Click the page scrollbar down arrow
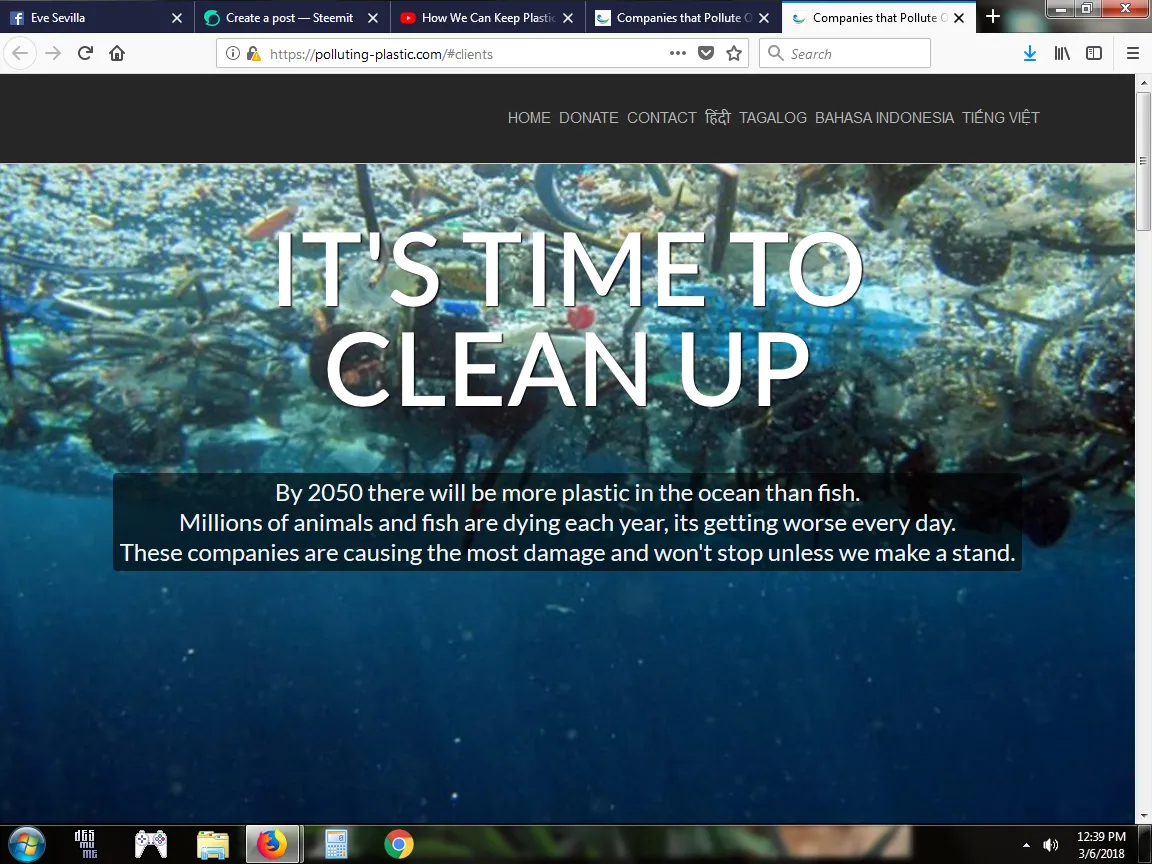The height and width of the screenshot is (864, 1152). point(1143,816)
